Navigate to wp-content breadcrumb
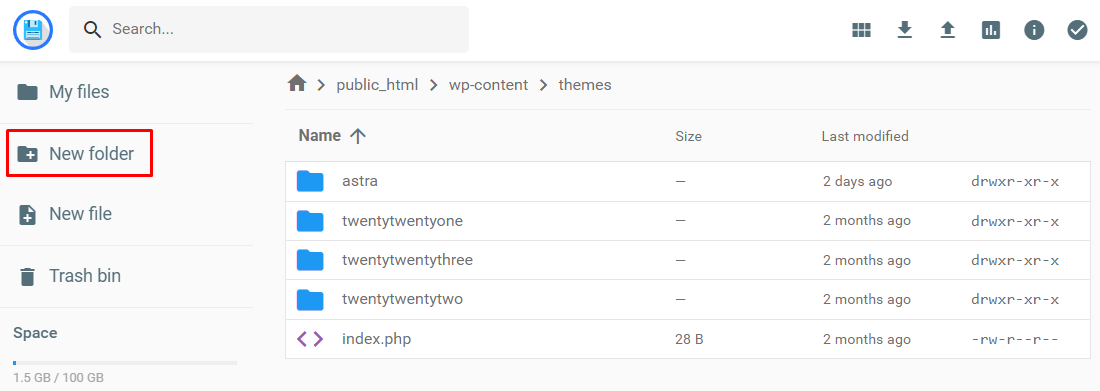 point(488,85)
